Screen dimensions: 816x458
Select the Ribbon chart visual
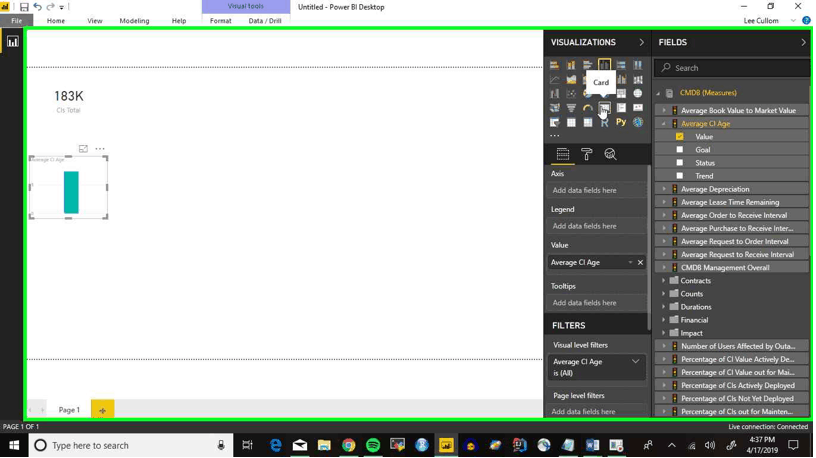(x=638, y=80)
